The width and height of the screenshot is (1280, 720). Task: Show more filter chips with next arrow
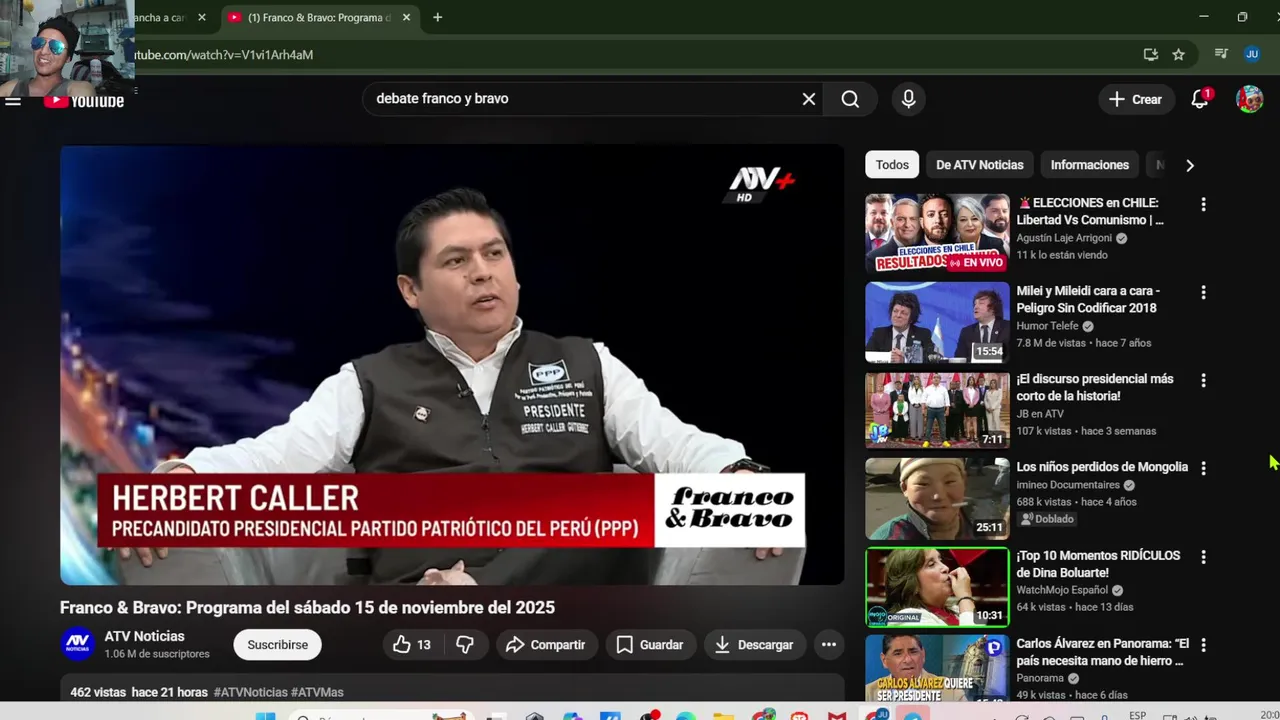click(1189, 165)
